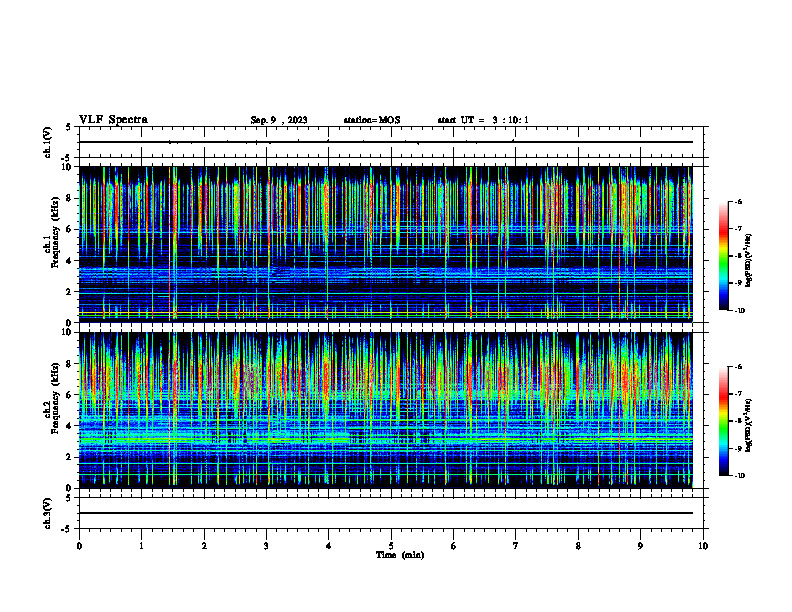The height and width of the screenshot is (612, 792).
Task: Click the ch.2 "Frequency (kHz)" axis label
Action: point(55,398)
